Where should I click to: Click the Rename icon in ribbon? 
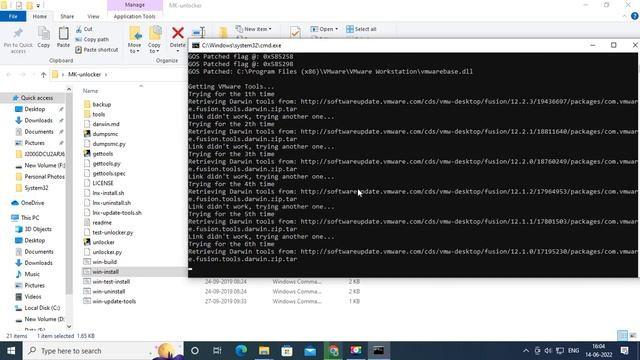pyautogui.click(x=198, y=32)
